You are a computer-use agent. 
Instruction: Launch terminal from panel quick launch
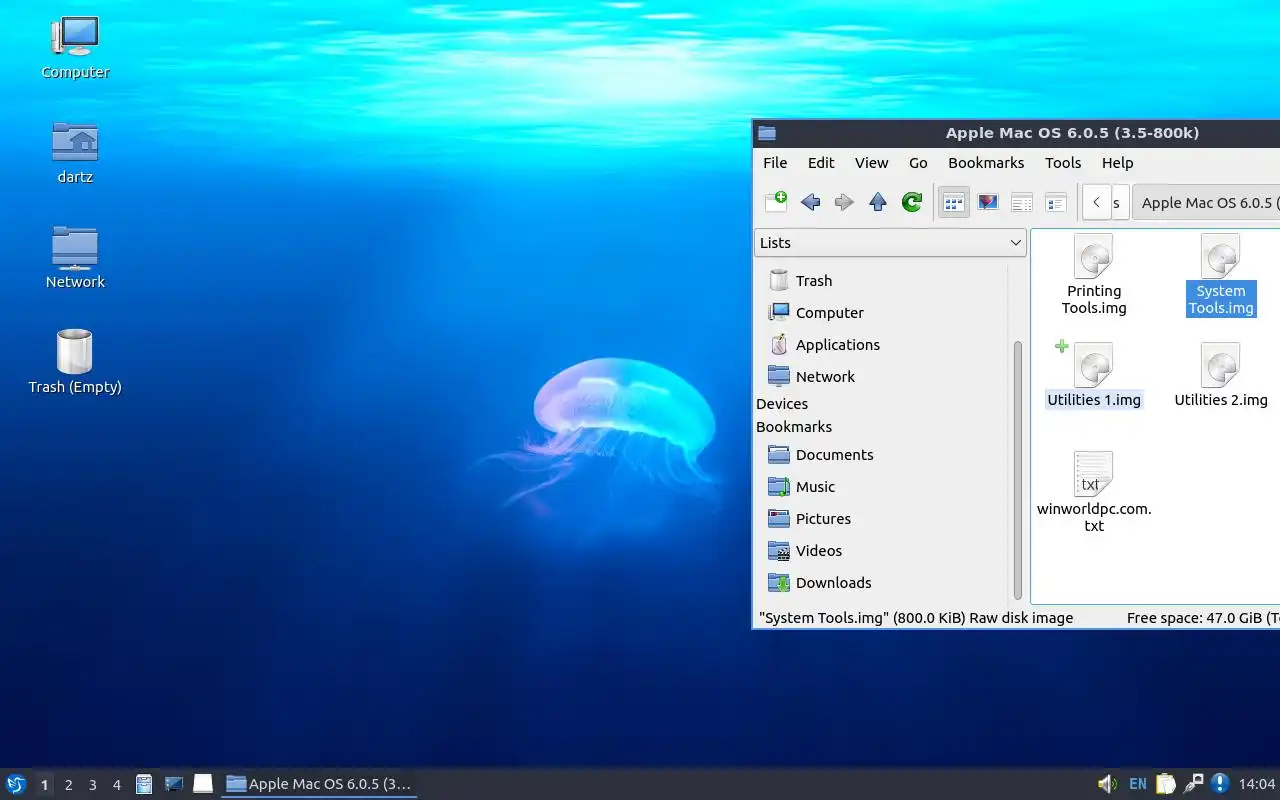click(x=174, y=784)
